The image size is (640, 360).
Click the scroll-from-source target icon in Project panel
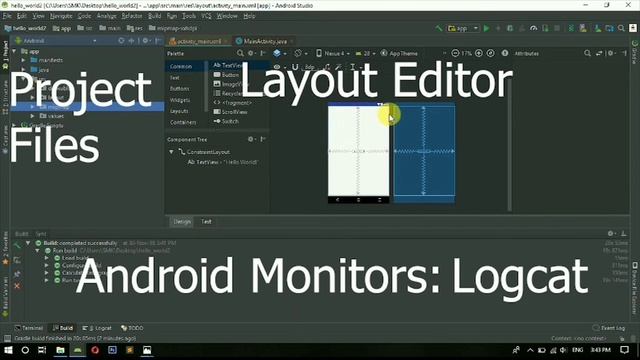(x=121, y=41)
